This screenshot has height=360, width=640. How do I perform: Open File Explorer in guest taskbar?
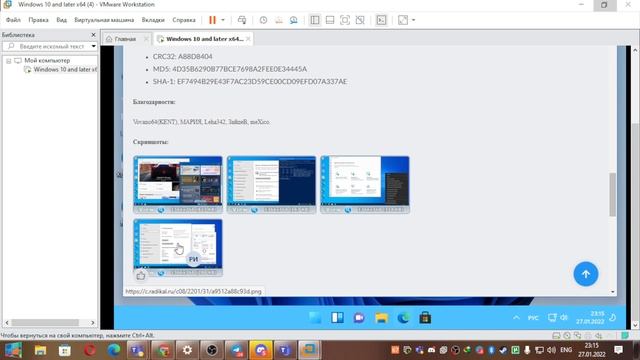coord(381,318)
